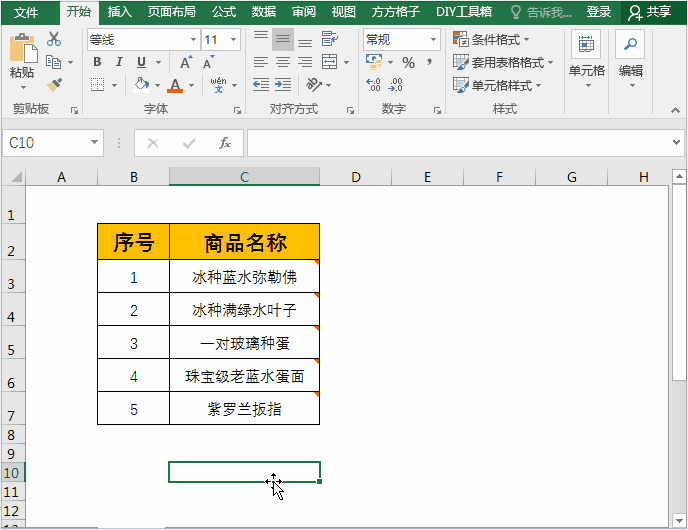Open the 字体 font dialog launcher
This screenshot has height=530, width=688.
click(237, 111)
